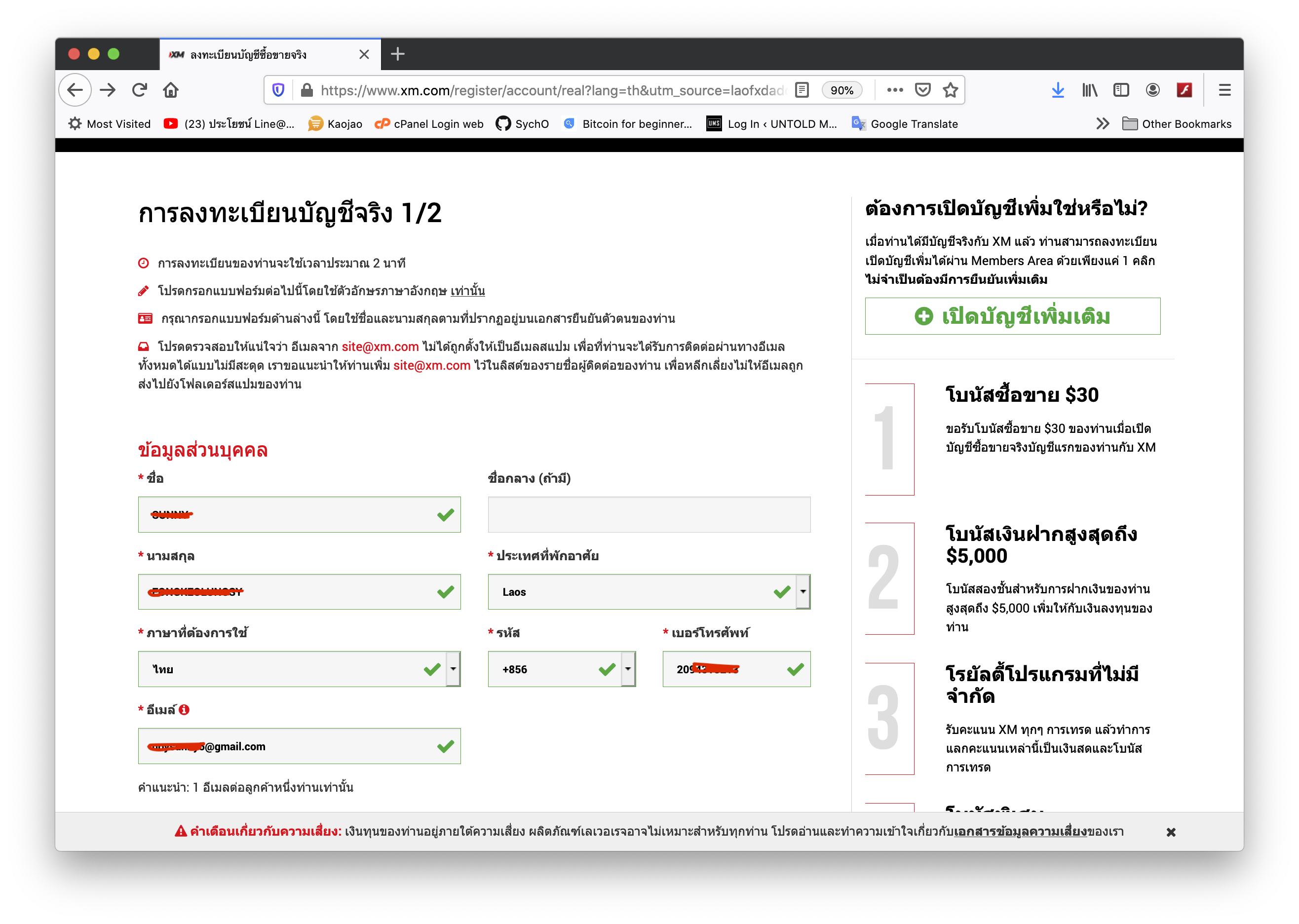Reload the current page
This screenshot has height=924, width=1299.
tap(140, 90)
